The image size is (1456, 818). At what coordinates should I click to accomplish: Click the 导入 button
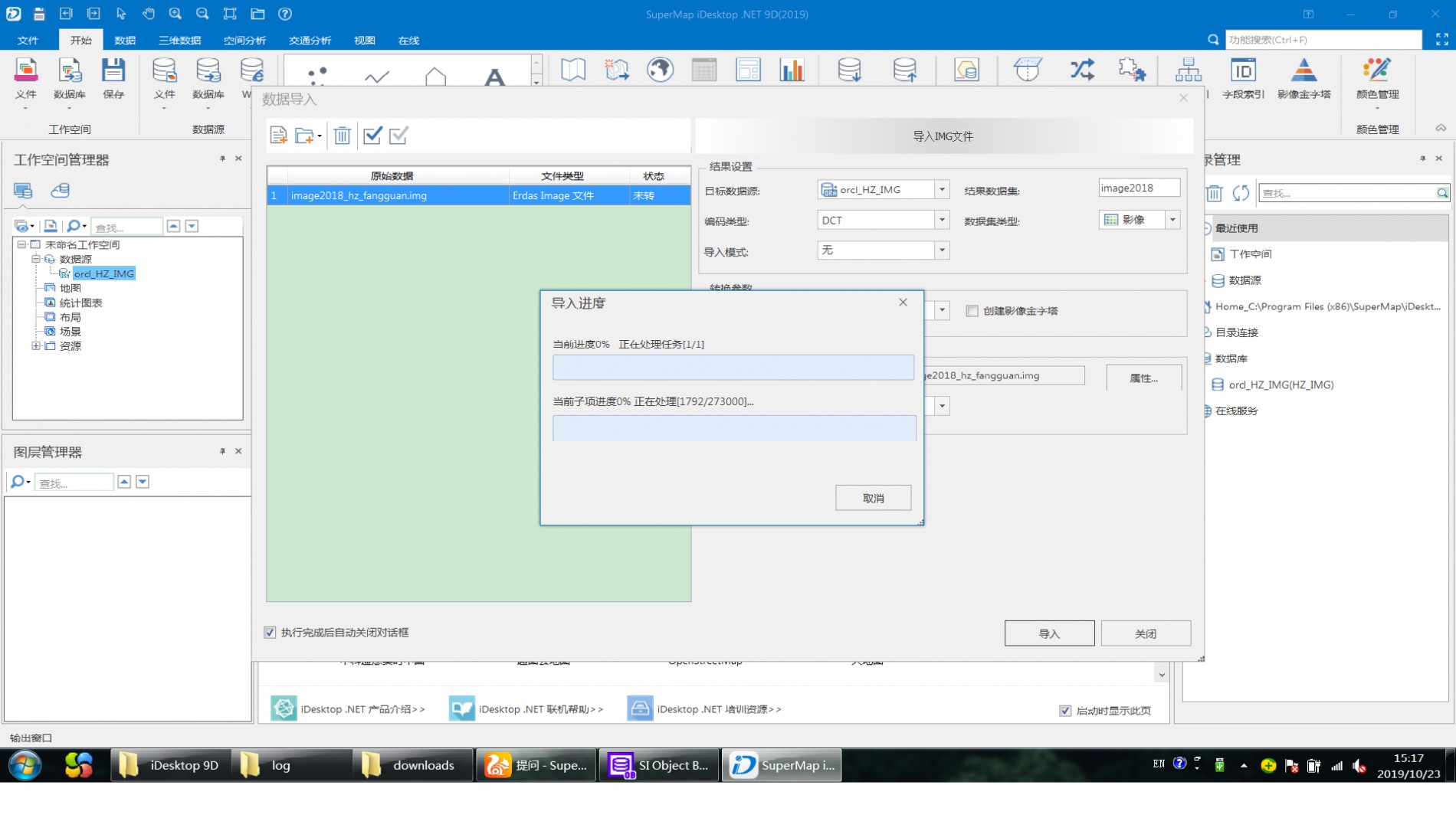tap(1049, 633)
